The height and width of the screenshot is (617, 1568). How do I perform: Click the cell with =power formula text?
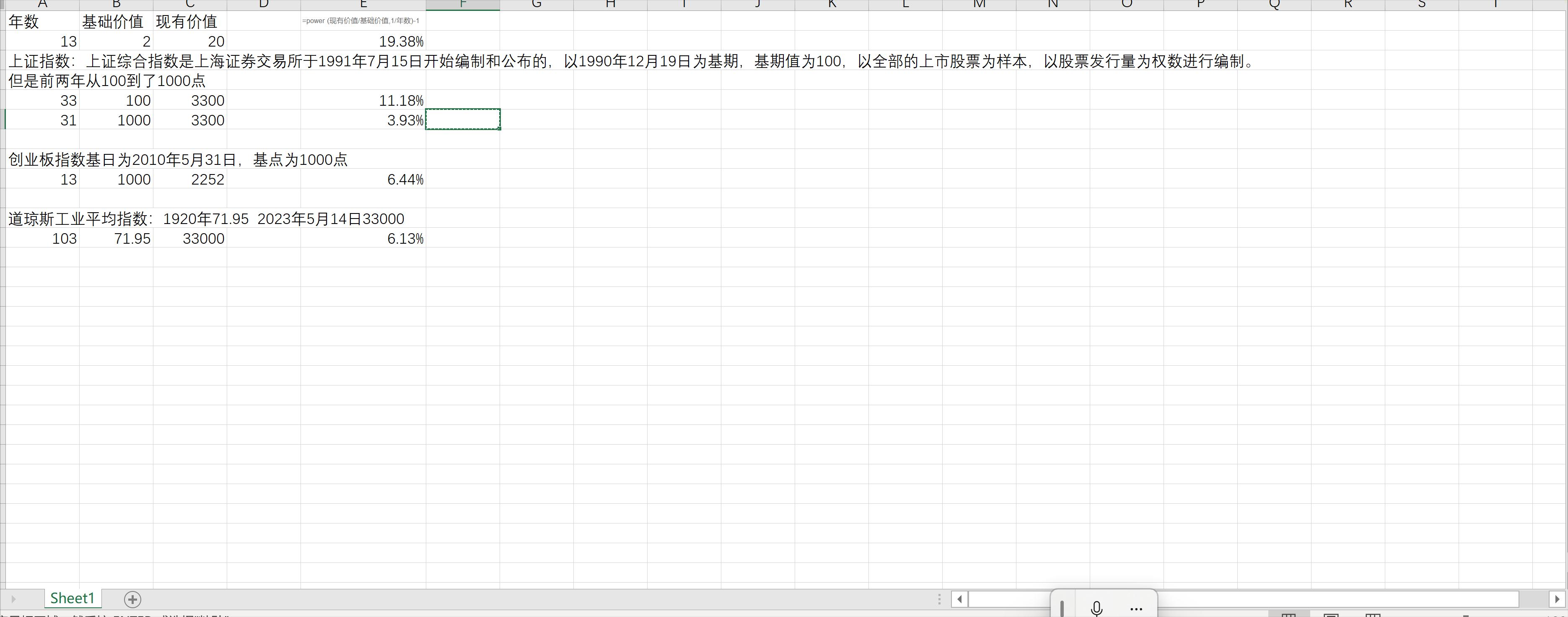click(363, 21)
